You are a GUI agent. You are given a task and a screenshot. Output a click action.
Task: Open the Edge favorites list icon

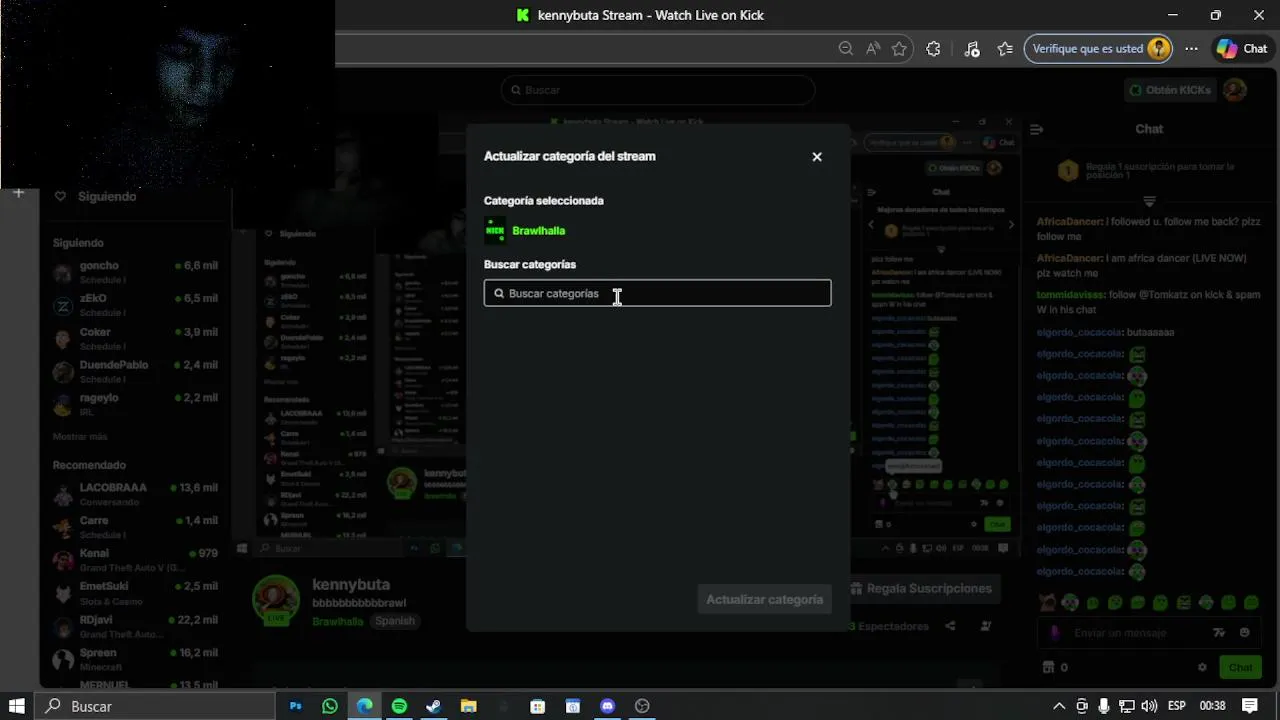(1005, 49)
